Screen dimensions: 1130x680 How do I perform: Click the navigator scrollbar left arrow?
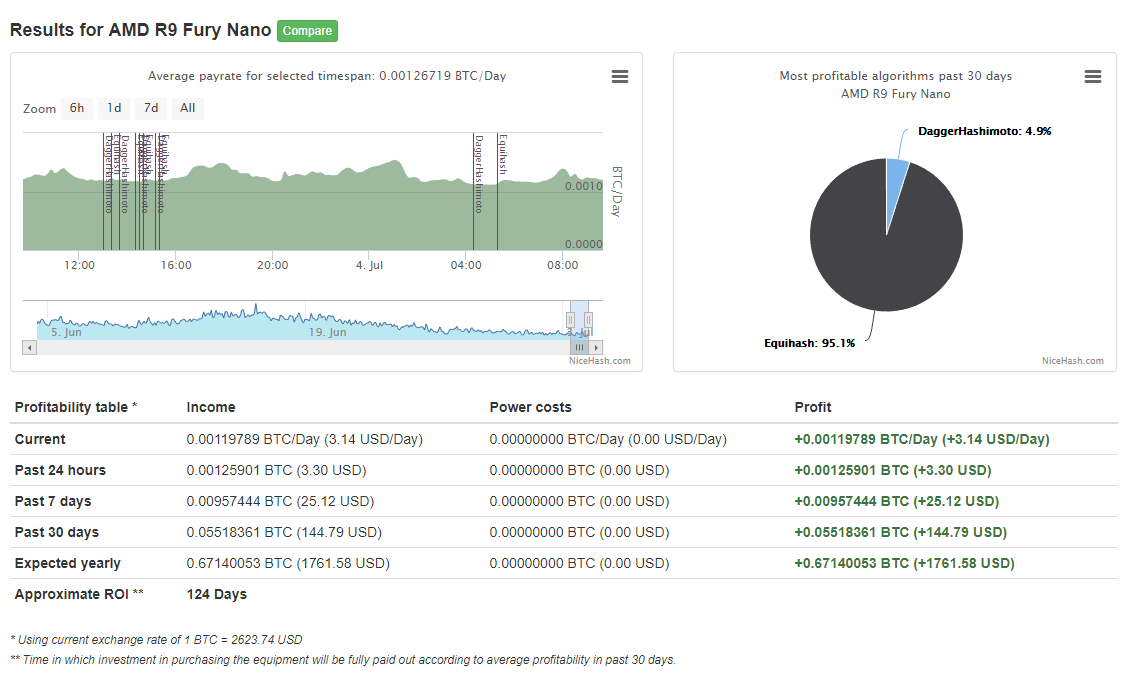30,347
